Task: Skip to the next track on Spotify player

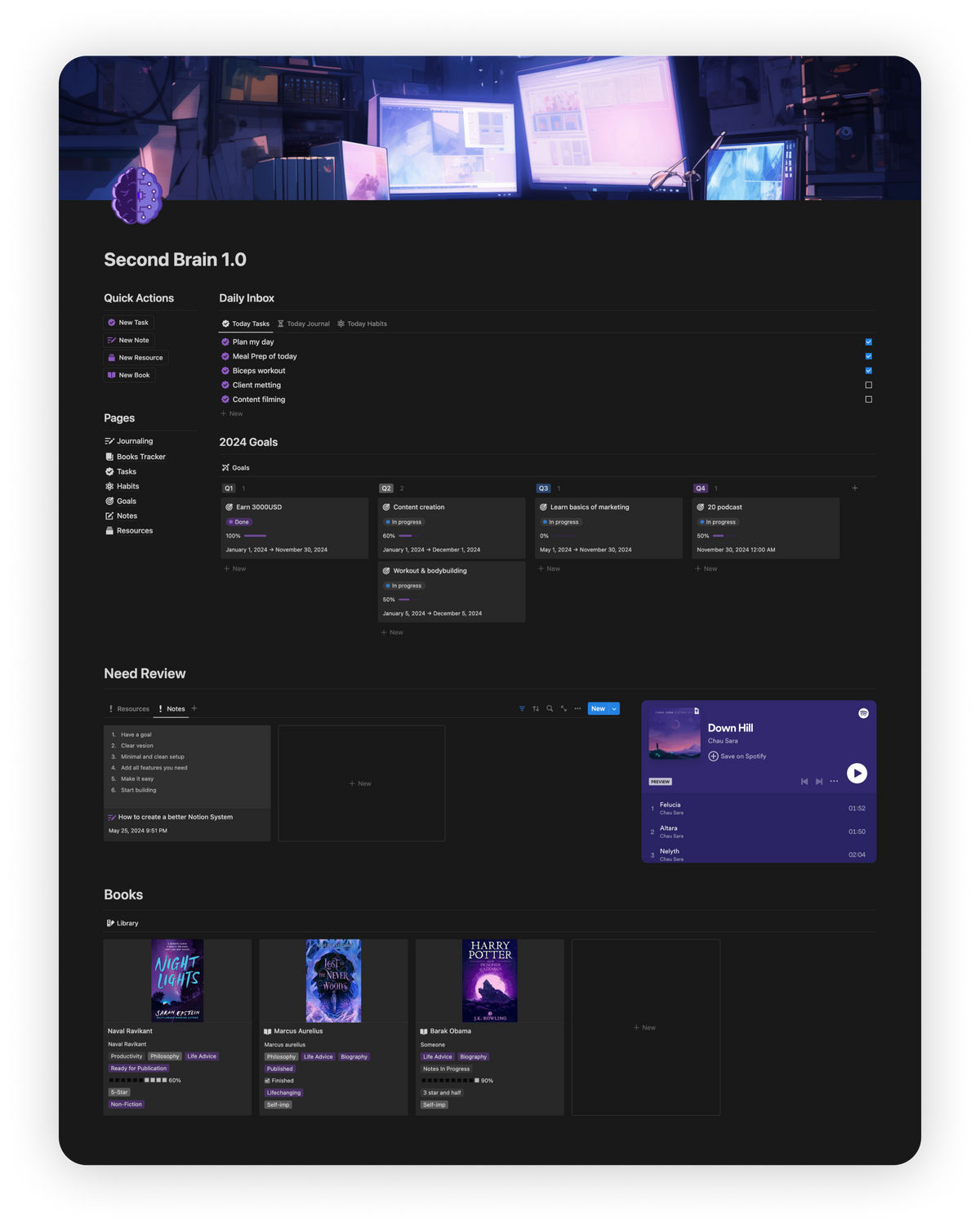Action: [819, 782]
